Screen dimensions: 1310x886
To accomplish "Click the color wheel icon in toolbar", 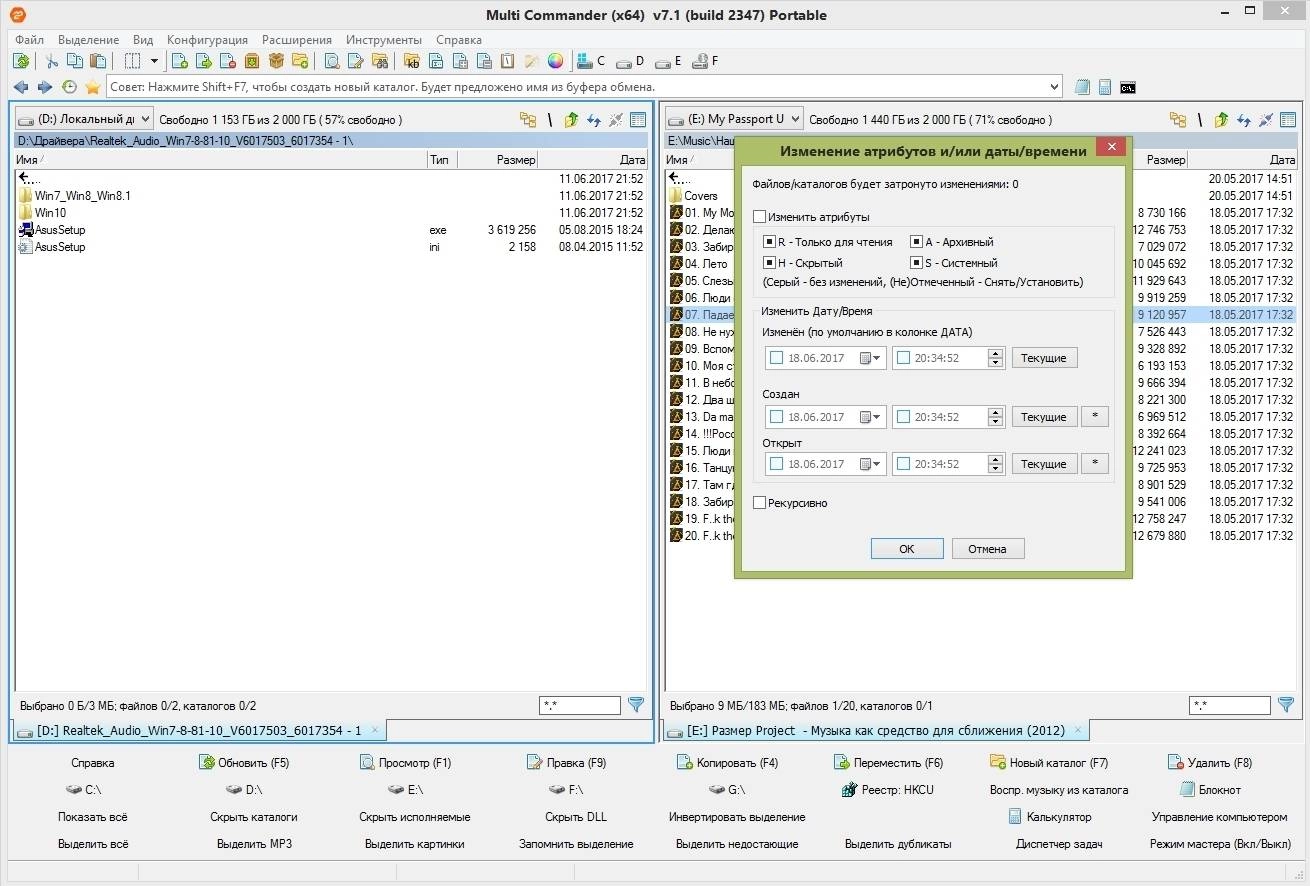I will click(x=555, y=61).
